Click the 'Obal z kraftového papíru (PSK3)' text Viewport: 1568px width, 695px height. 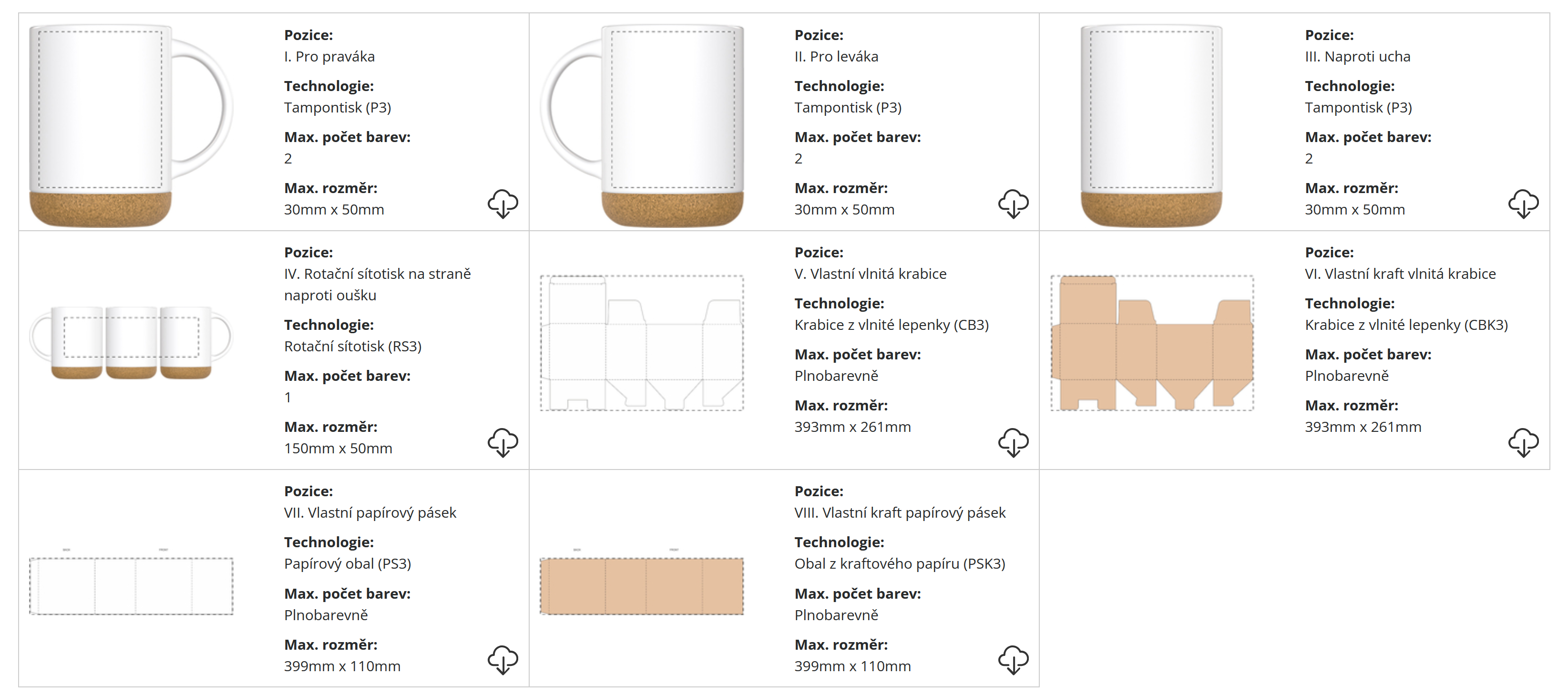899,563
